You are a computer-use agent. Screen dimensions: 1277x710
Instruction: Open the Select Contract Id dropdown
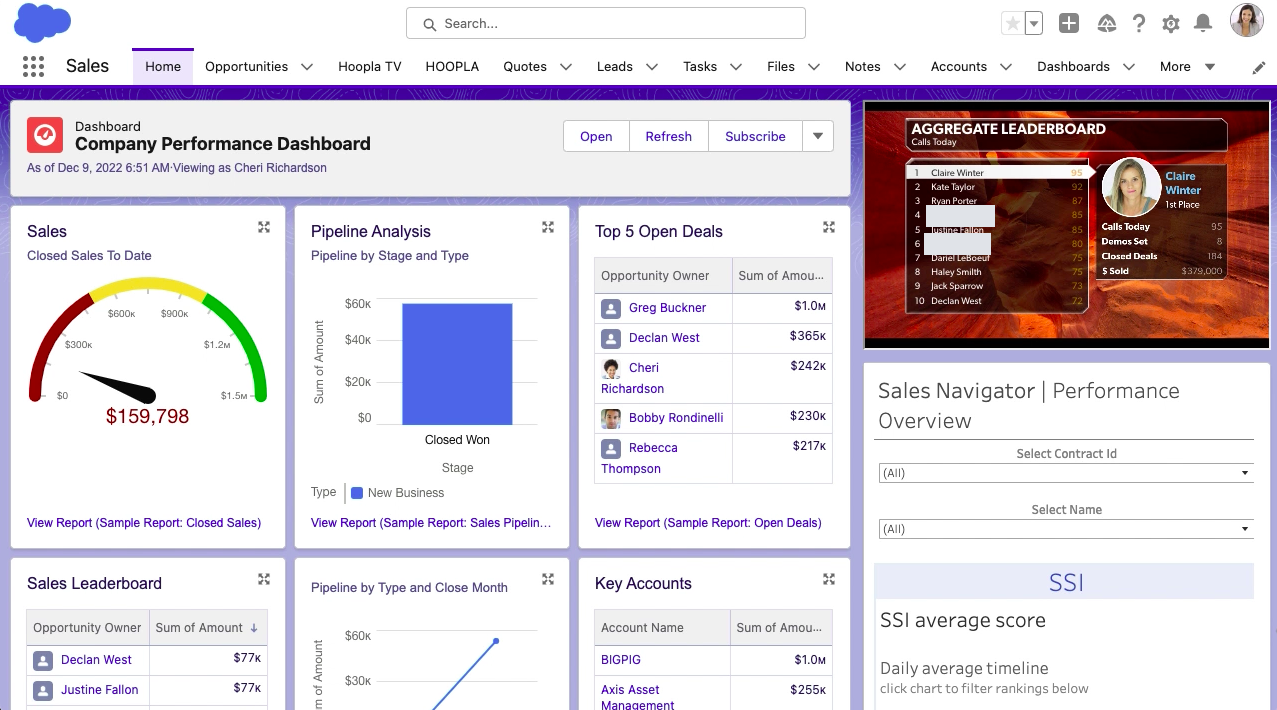1066,473
